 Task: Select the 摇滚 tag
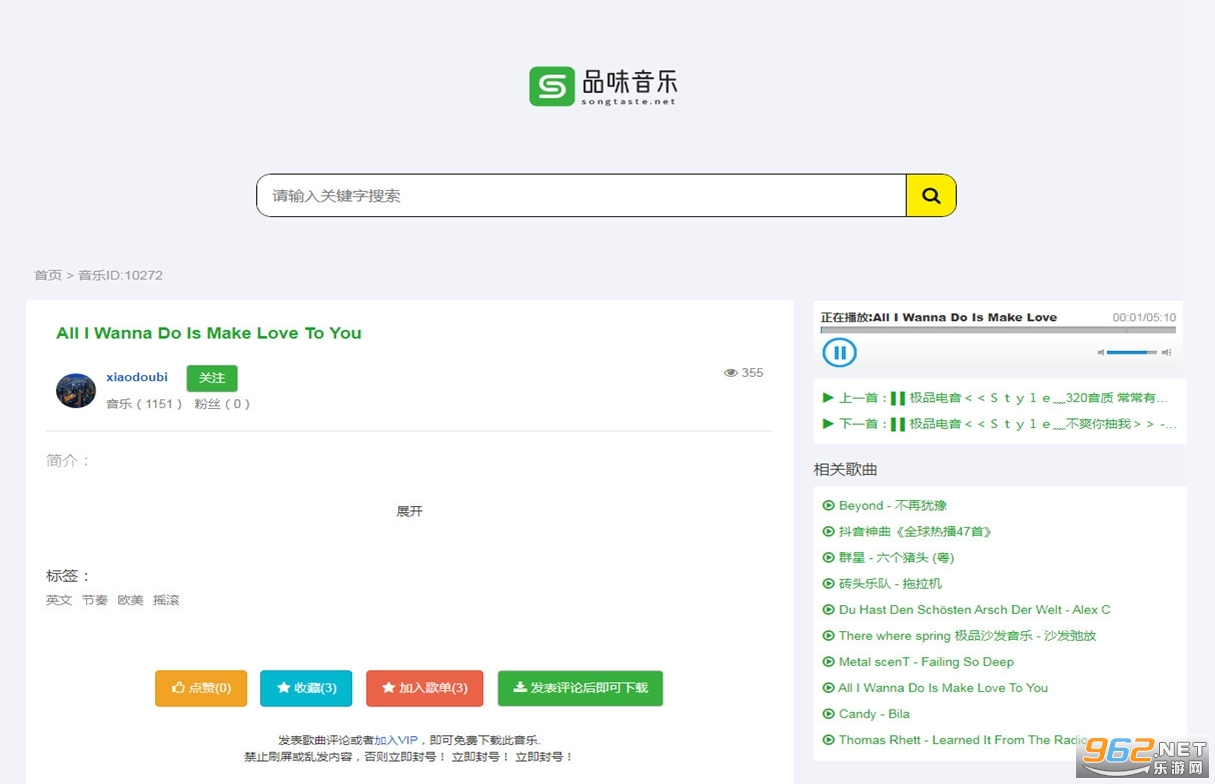166,600
